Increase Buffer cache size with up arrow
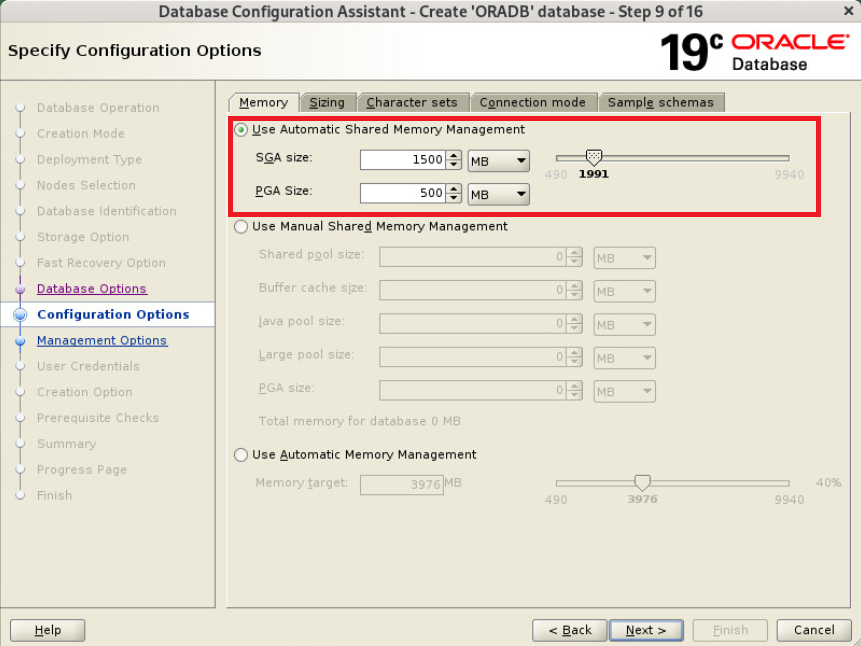 [574, 286]
